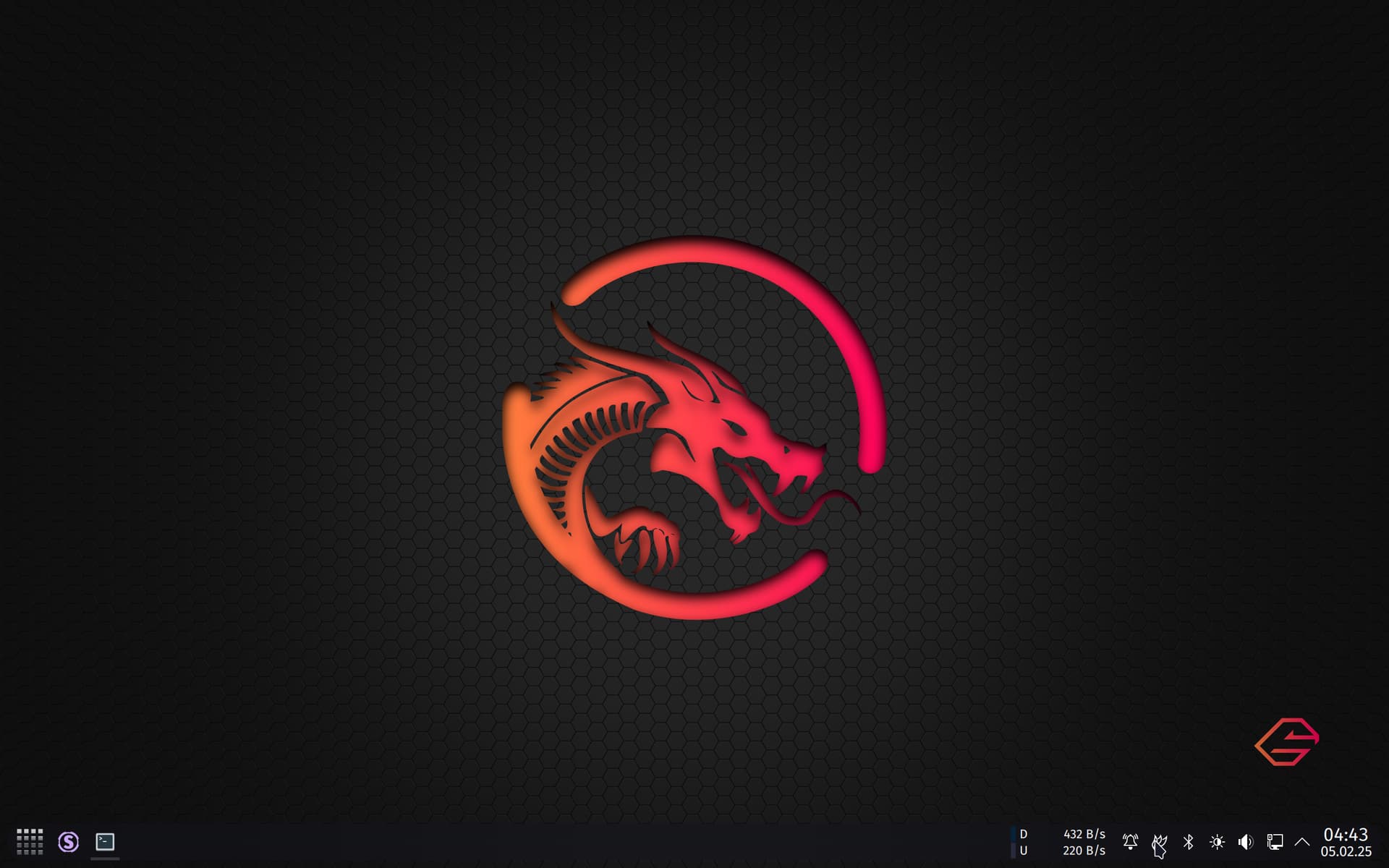Click the date 05.02.25
The height and width of the screenshot is (868, 1389).
pos(1346,851)
